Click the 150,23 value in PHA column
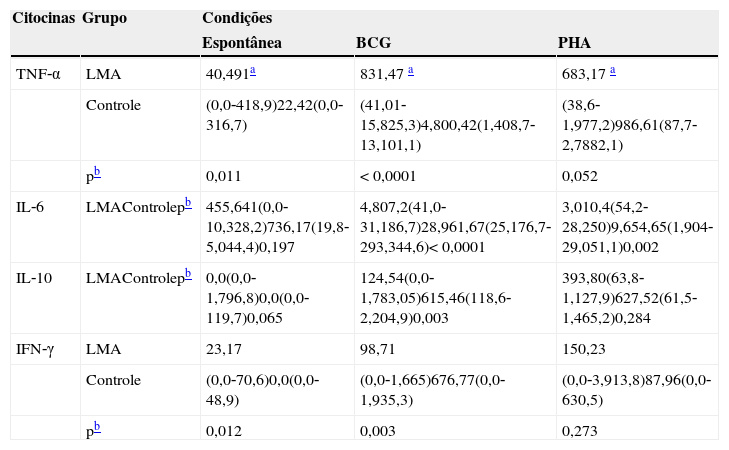Screen dimensions: 729x450 [x=582, y=349]
